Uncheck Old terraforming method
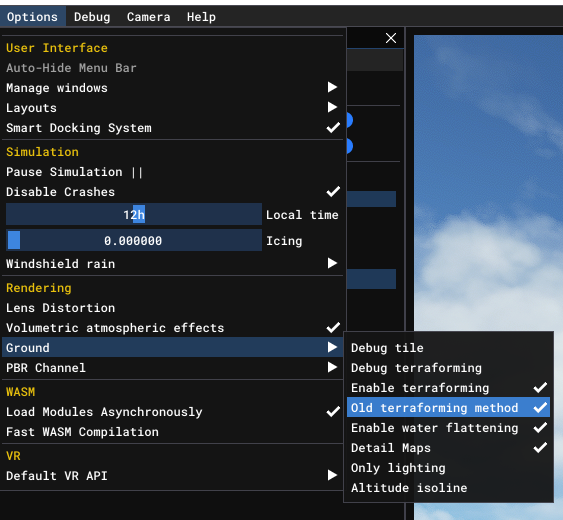 [448, 408]
